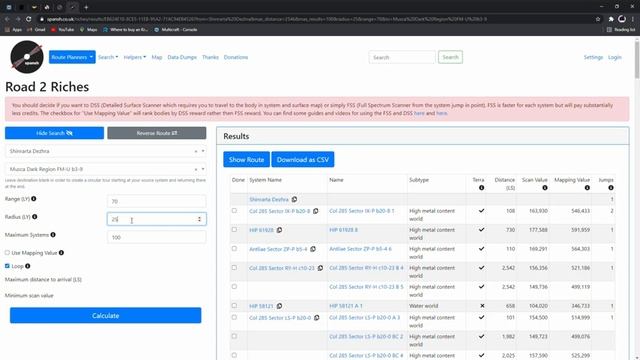Viewport: 640px width, 360px height.
Task: Mark Col 285 Sector LS-P b20-0 A 3 done
Action: pos(234,317)
